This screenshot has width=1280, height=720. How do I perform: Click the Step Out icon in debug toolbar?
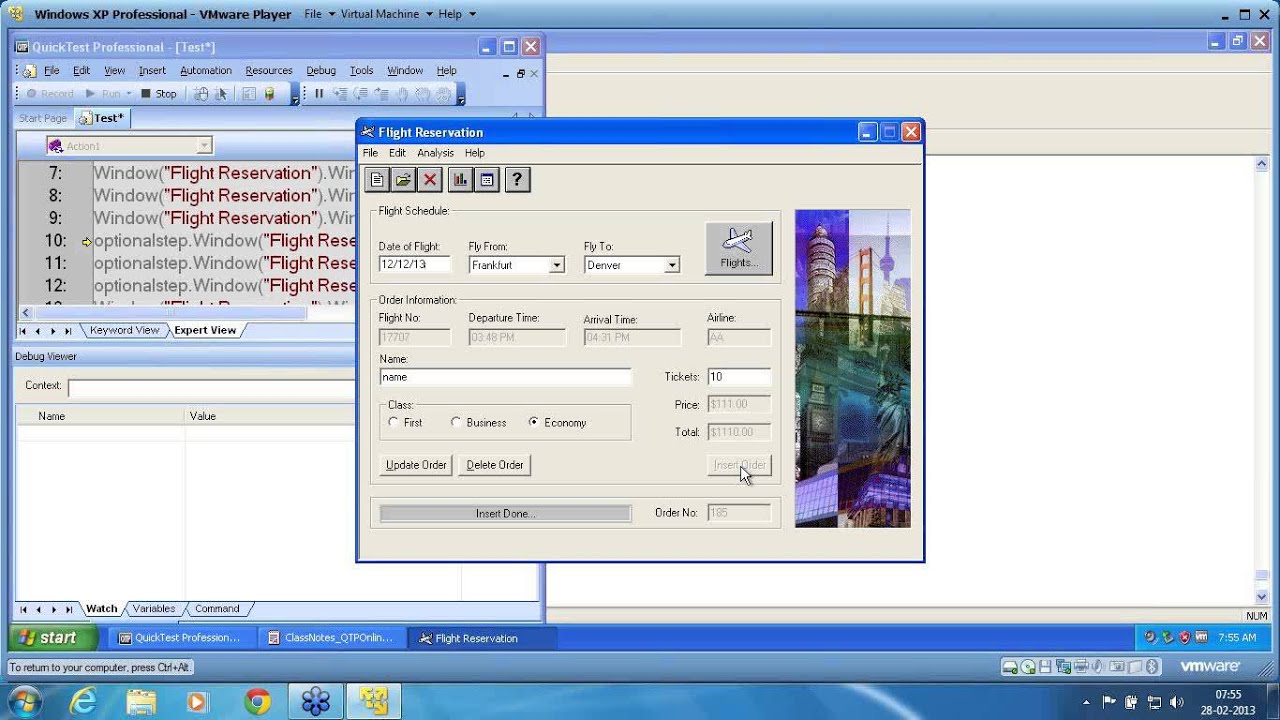pyautogui.click(x=381, y=94)
